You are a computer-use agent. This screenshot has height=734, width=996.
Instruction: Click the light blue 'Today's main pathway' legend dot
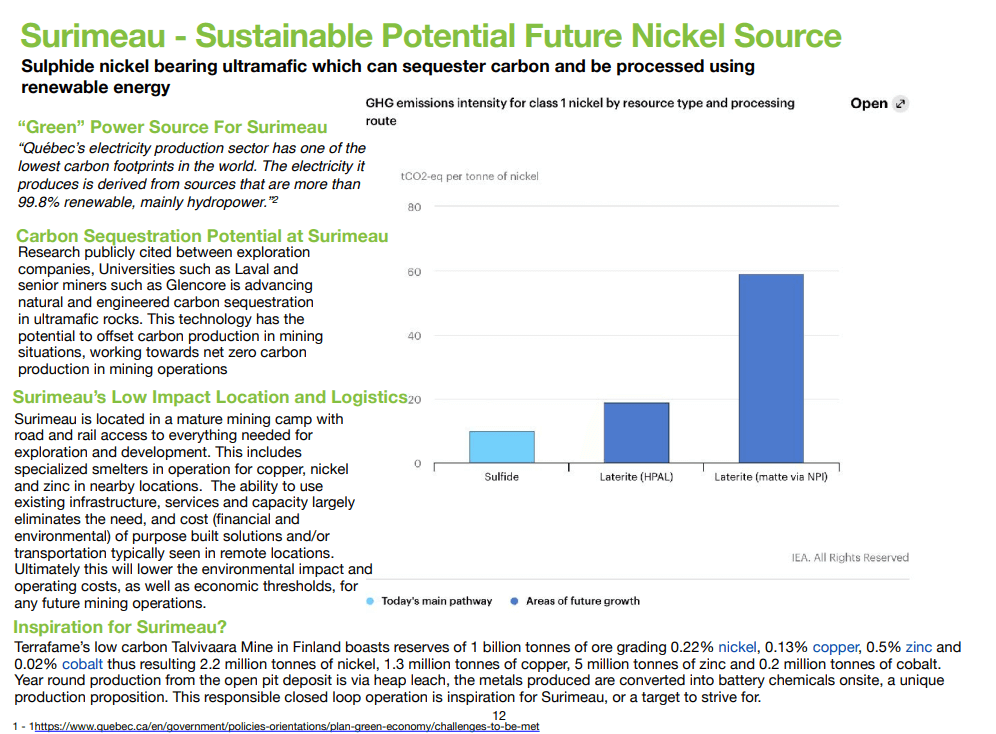[x=370, y=601]
